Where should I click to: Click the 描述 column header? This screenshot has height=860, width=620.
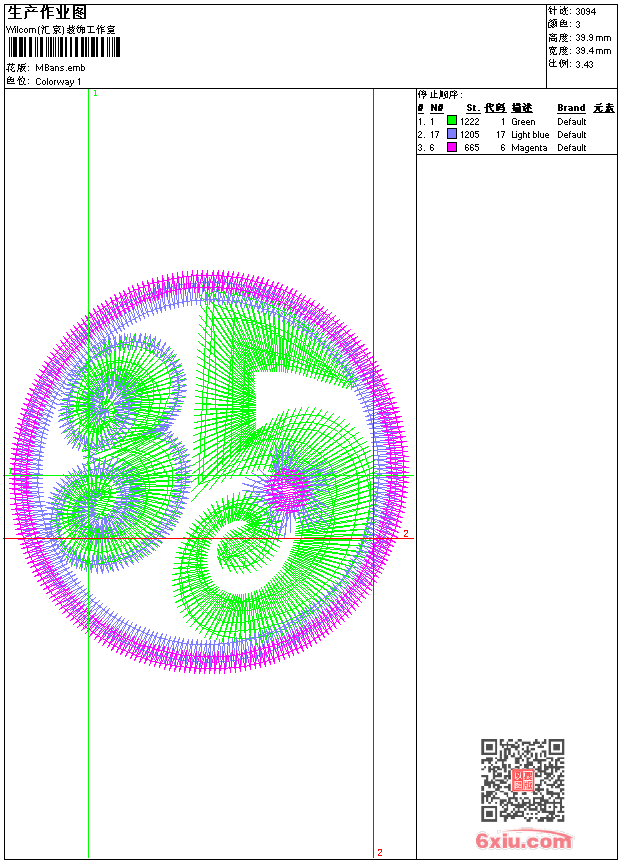[522, 108]
